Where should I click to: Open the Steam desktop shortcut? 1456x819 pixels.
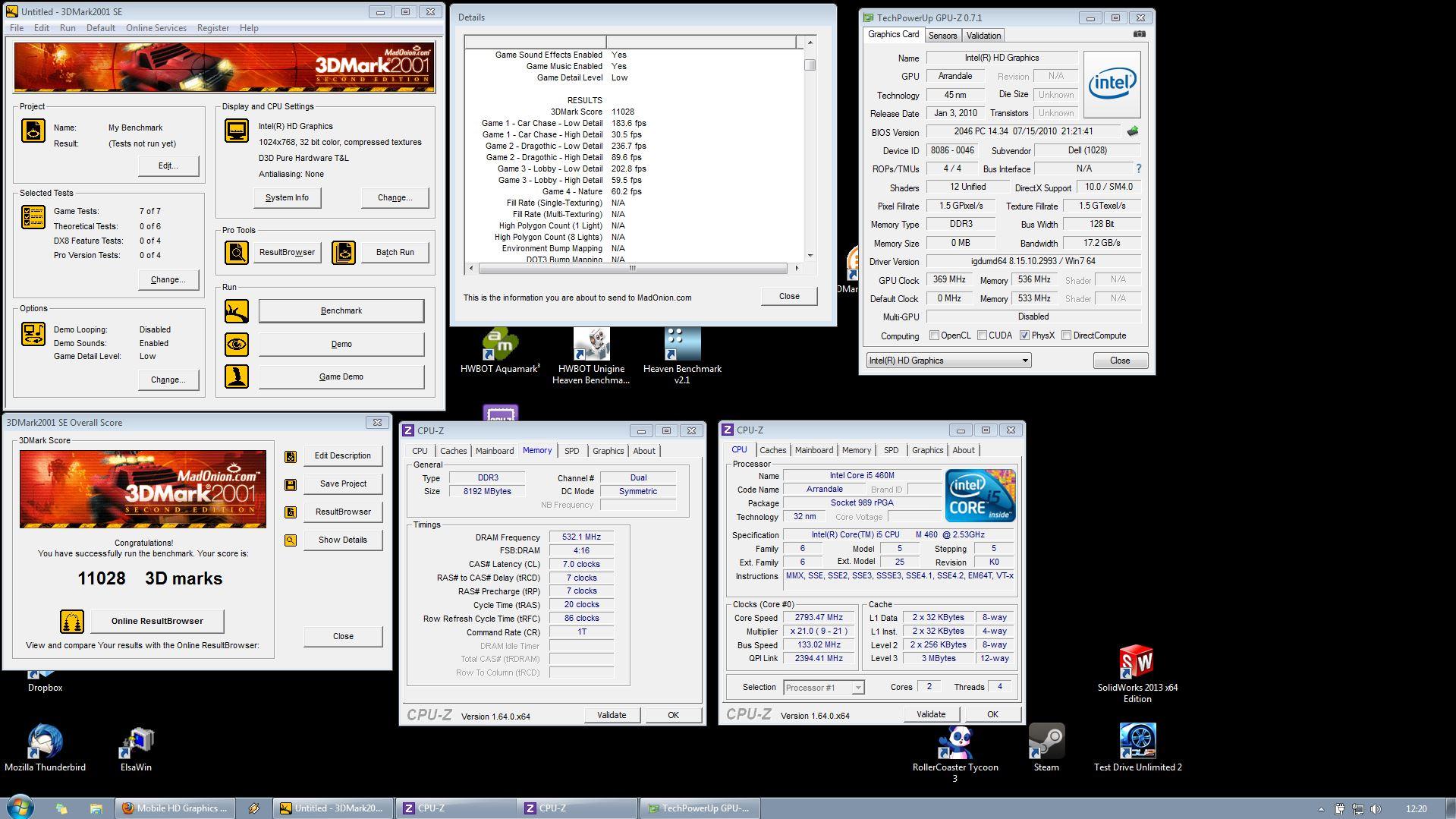pyautogui.click(x=1046, y=748)
